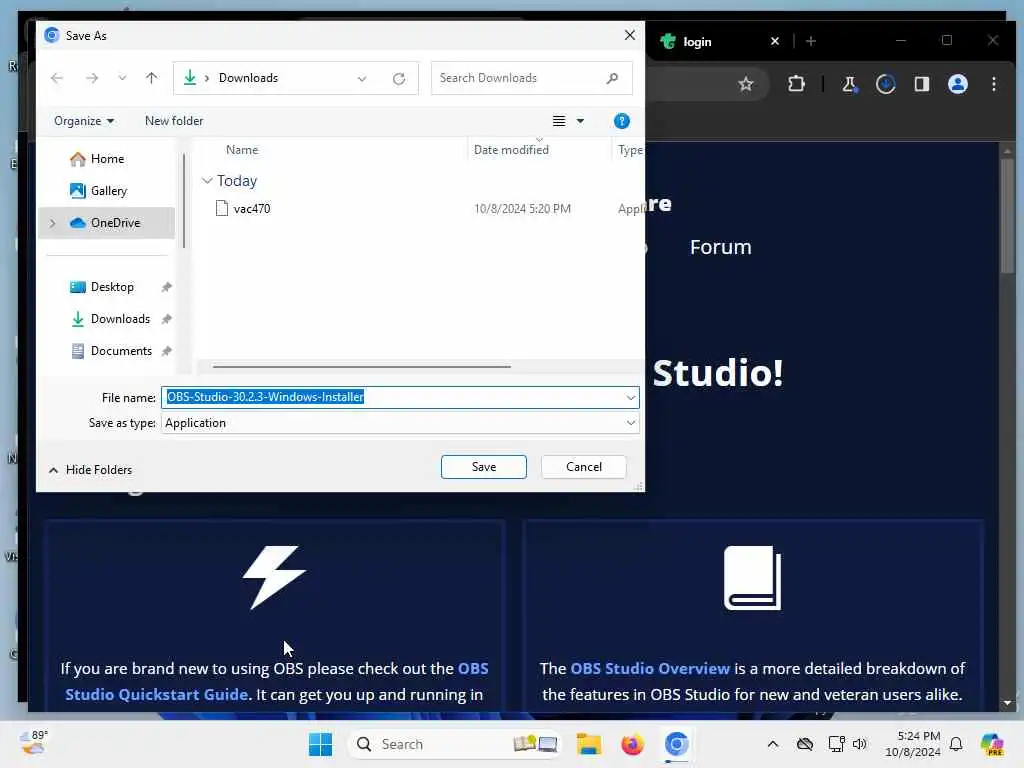Expand address bar previous locations dropdown
The height and width of the screenshot is (768, 1024).
(x=362, y=78)
